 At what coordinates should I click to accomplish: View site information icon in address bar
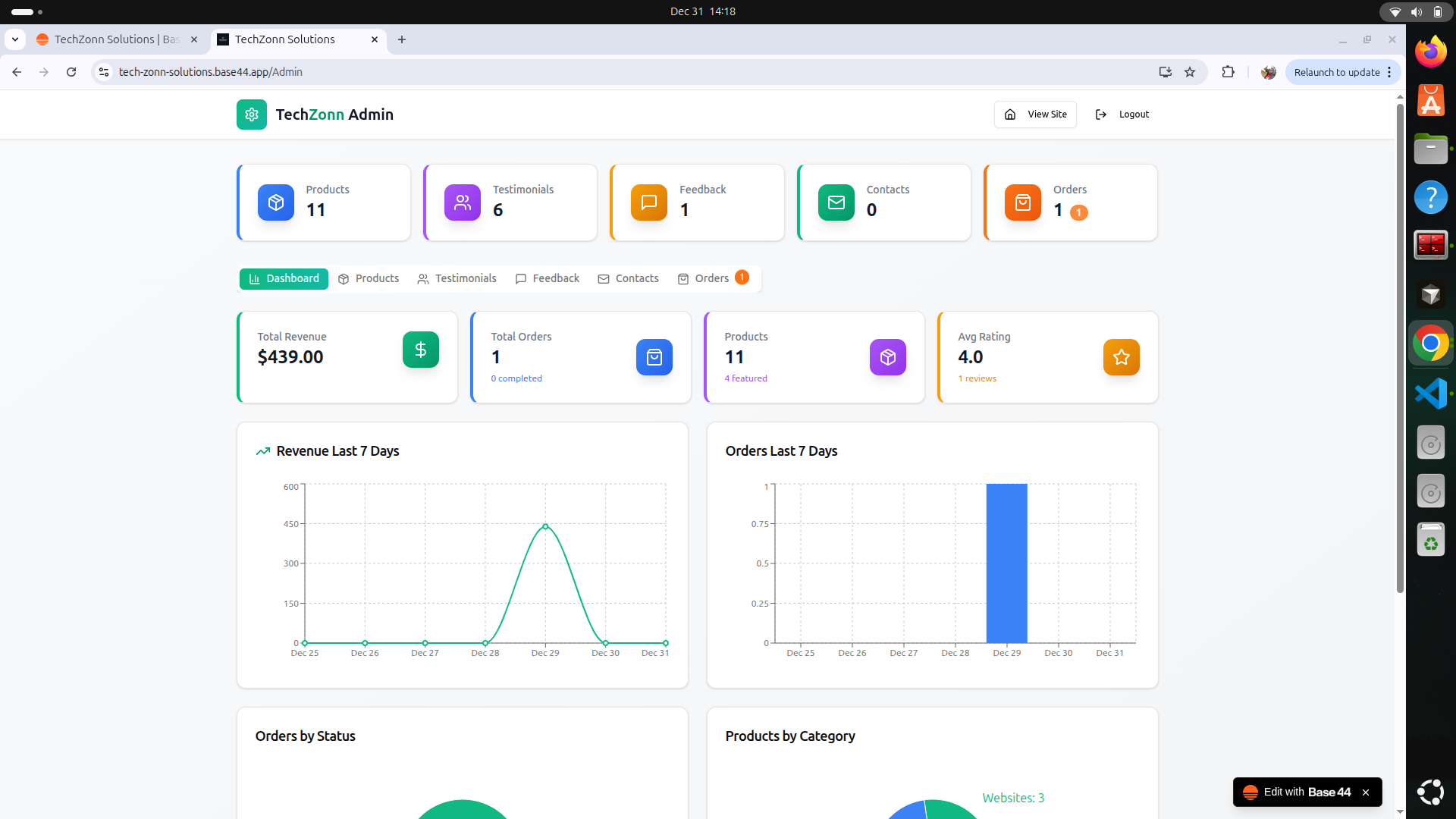pyautogui.click(x=104, y=72)
